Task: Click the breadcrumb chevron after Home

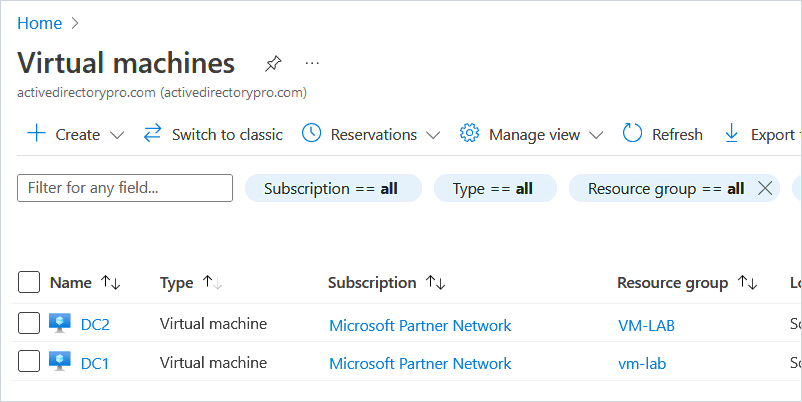Action: pyautogui.click(x=75, y=23)
